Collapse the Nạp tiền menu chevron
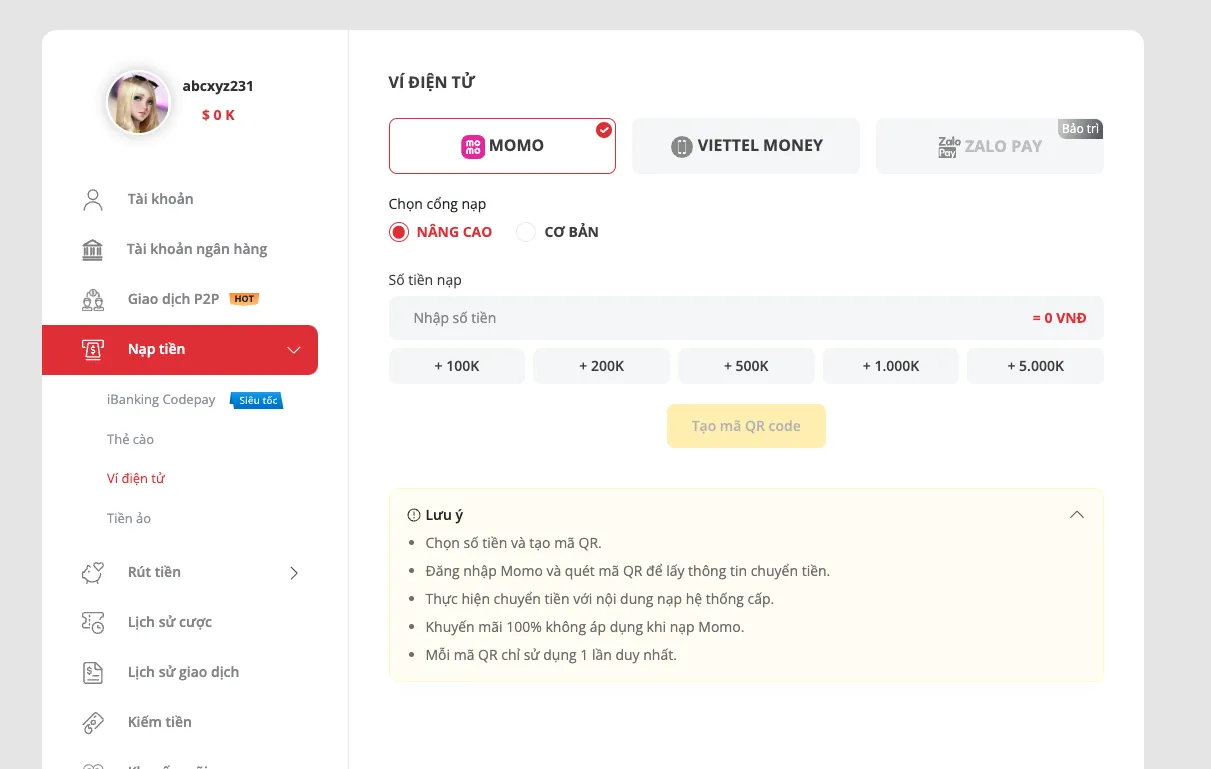Image resolution: width=1211 pixels, height=769 pixels. (294, 349)
